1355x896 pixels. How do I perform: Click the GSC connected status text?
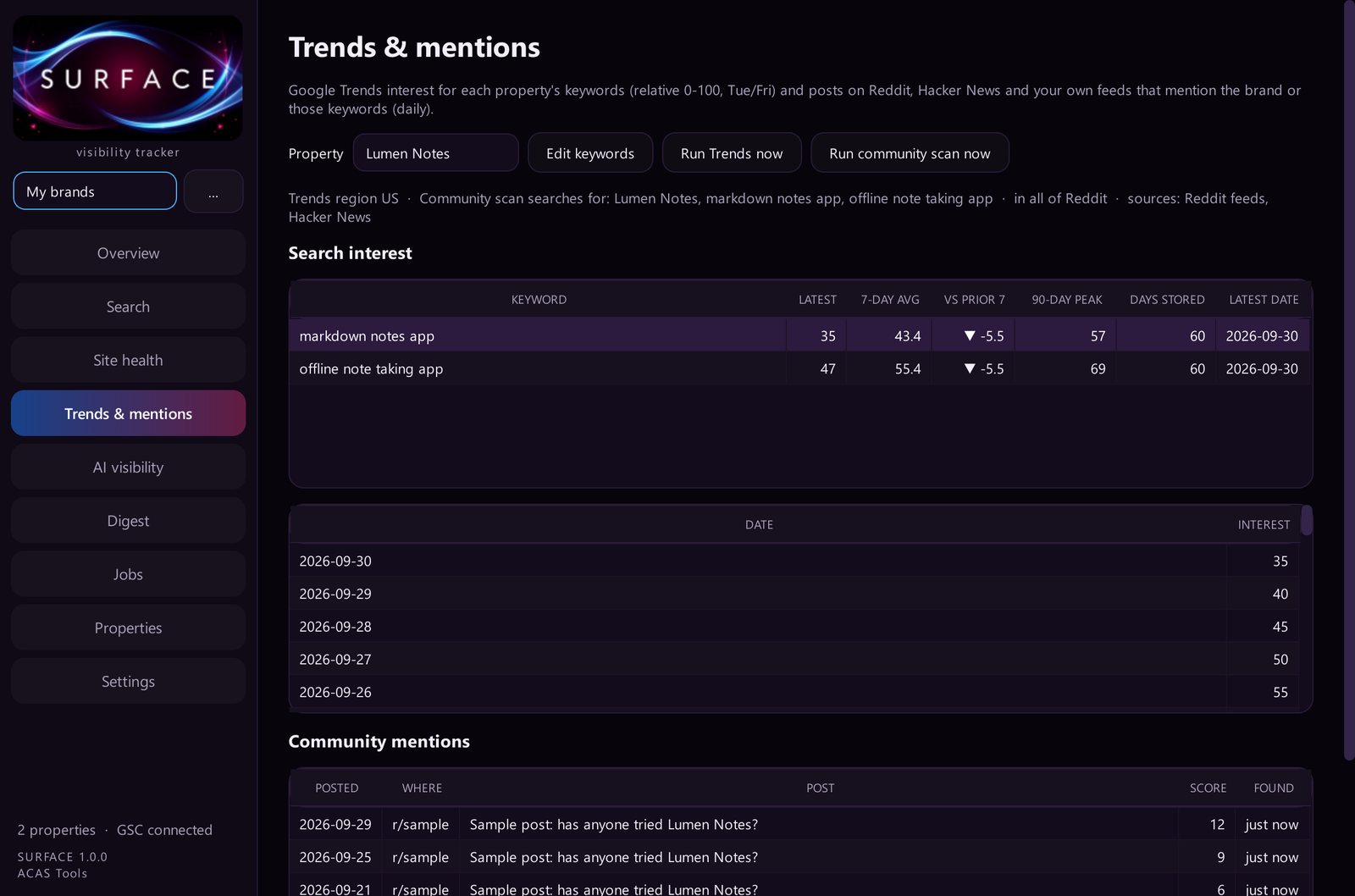(x=164, y=830)
